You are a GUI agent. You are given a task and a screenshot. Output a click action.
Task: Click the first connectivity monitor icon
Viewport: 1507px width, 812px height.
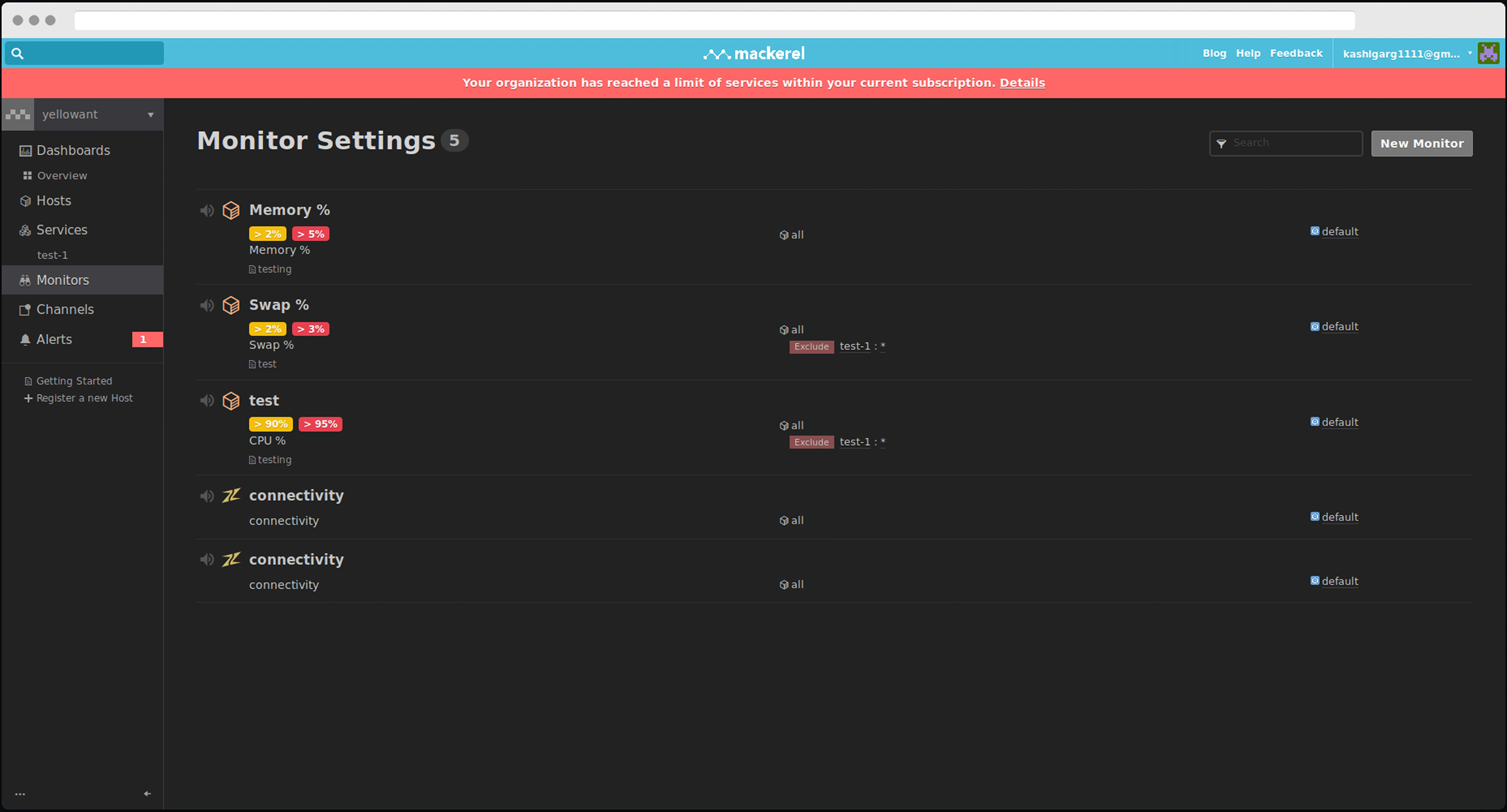pos(231,496)
